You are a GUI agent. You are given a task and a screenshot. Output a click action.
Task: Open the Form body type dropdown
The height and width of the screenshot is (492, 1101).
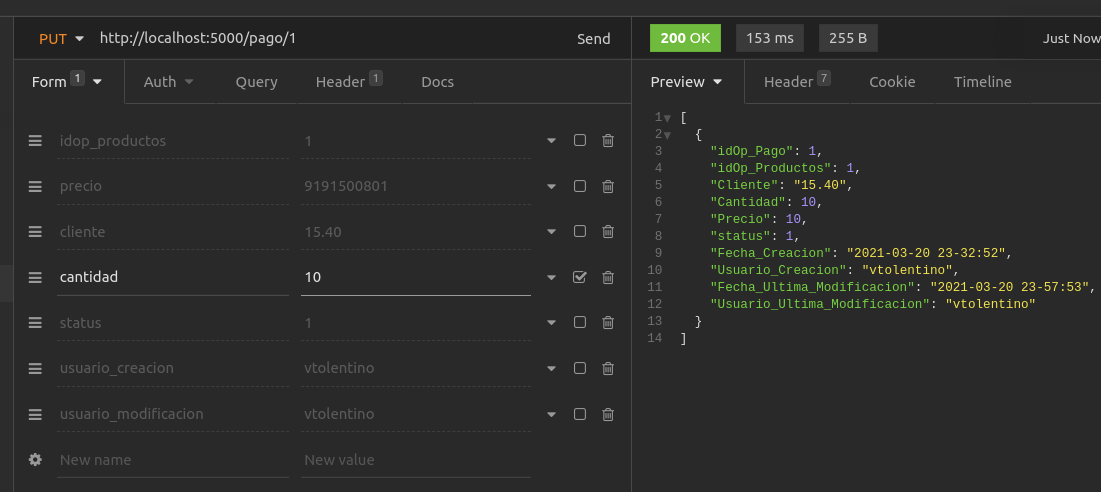tap(67, 81)
